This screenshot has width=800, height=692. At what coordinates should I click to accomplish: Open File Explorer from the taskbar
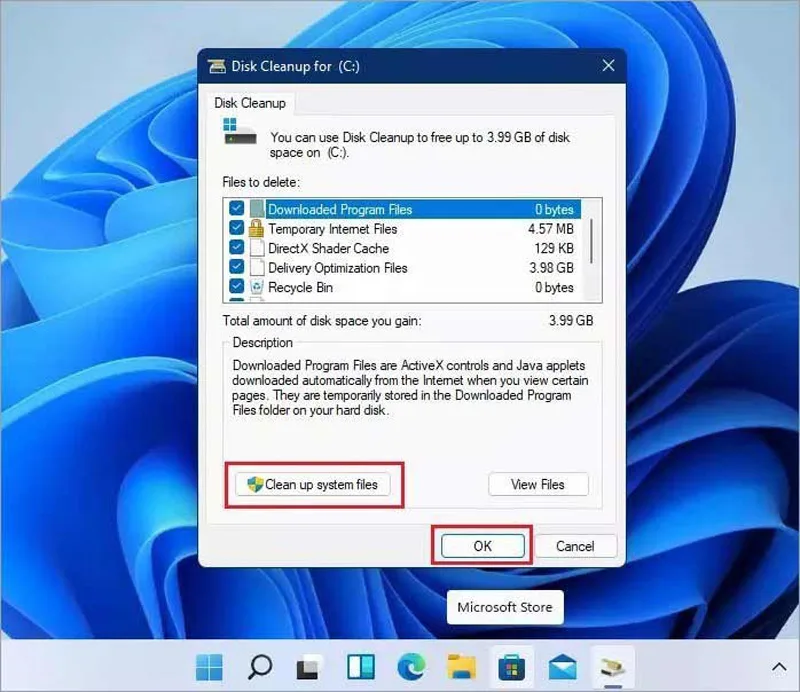coord(461,667)
